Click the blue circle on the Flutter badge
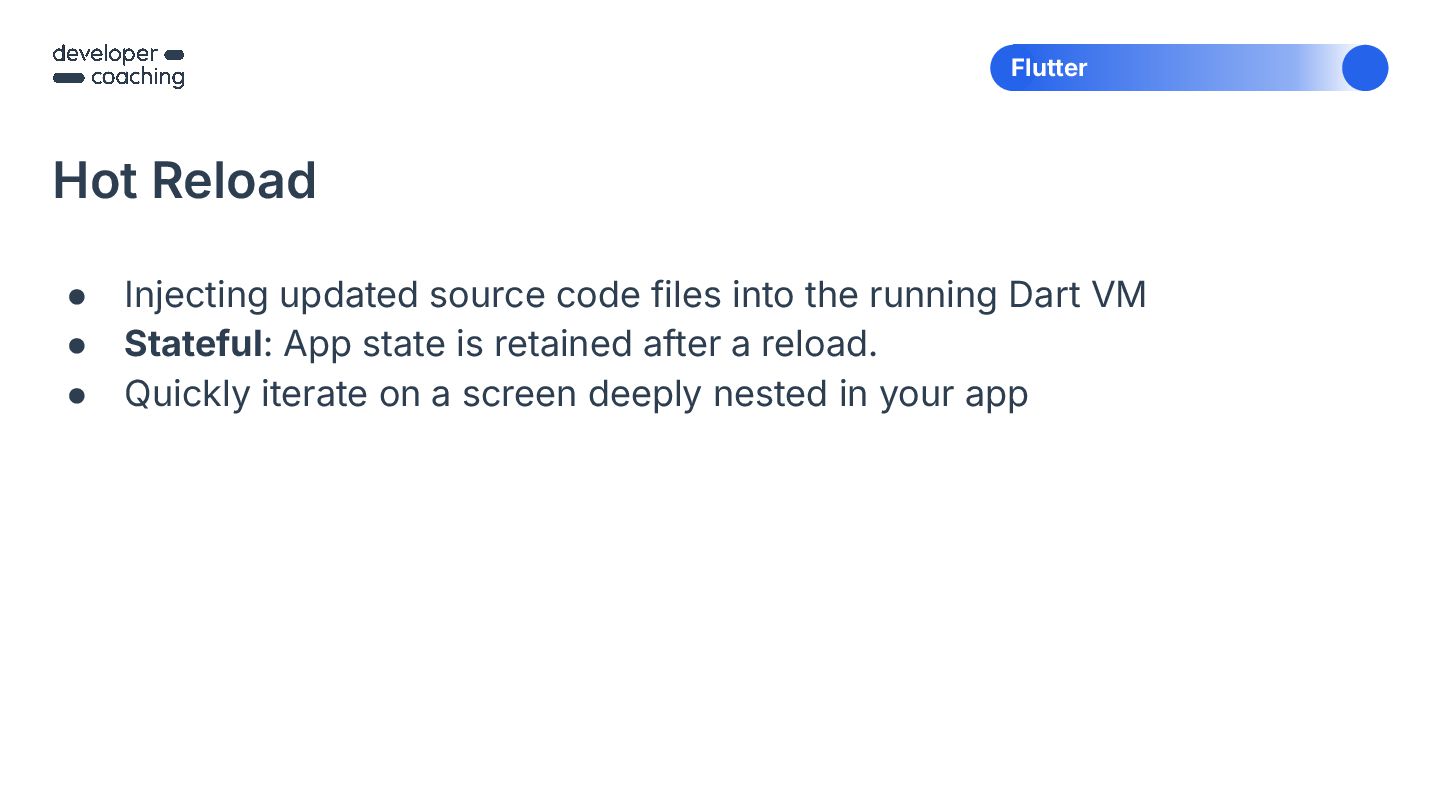Viewport: 1440px width, 810px height. pyautogui.click(x=1364, y=68)
